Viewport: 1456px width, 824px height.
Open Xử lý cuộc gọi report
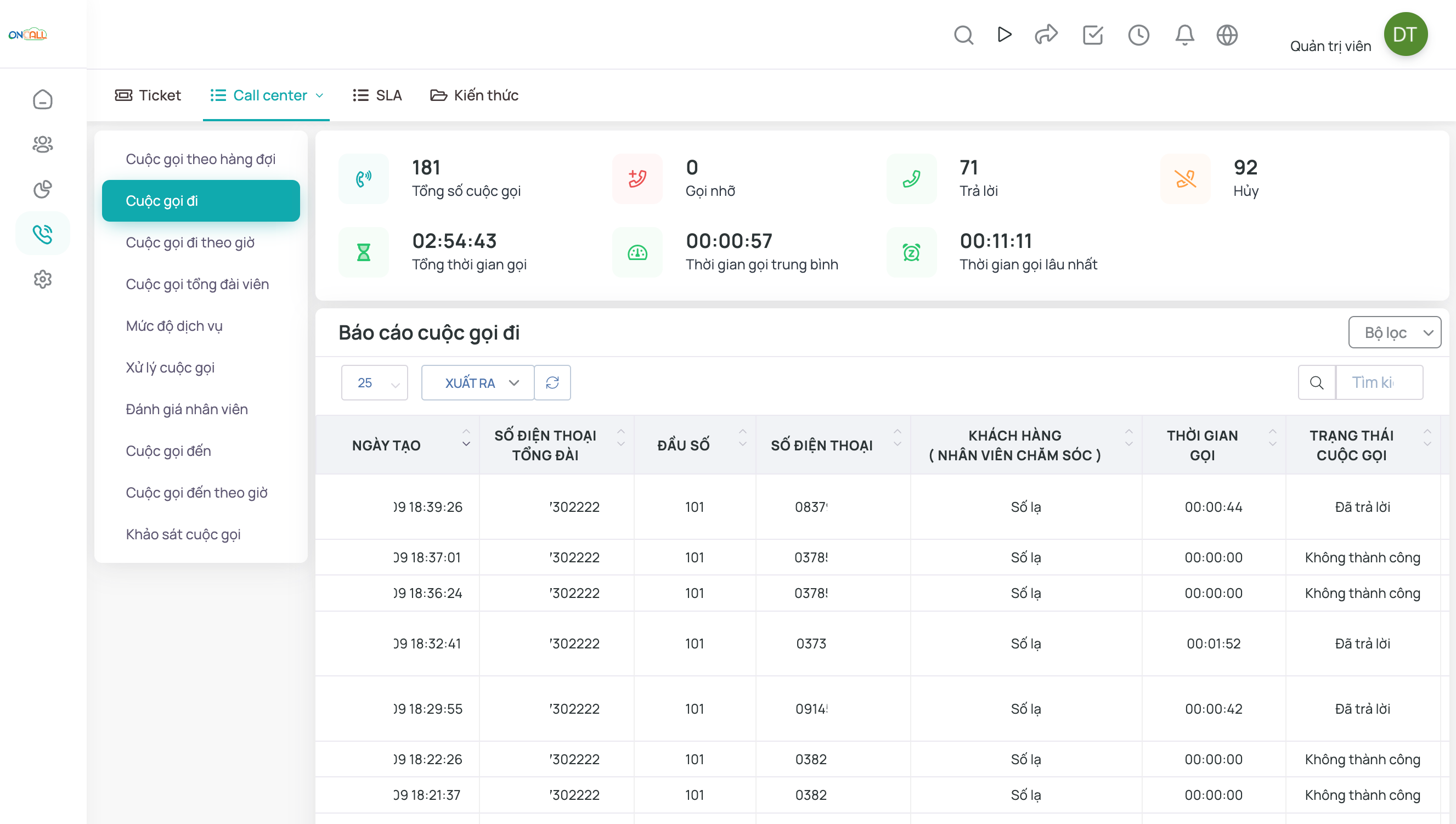(x=200, y=368)
